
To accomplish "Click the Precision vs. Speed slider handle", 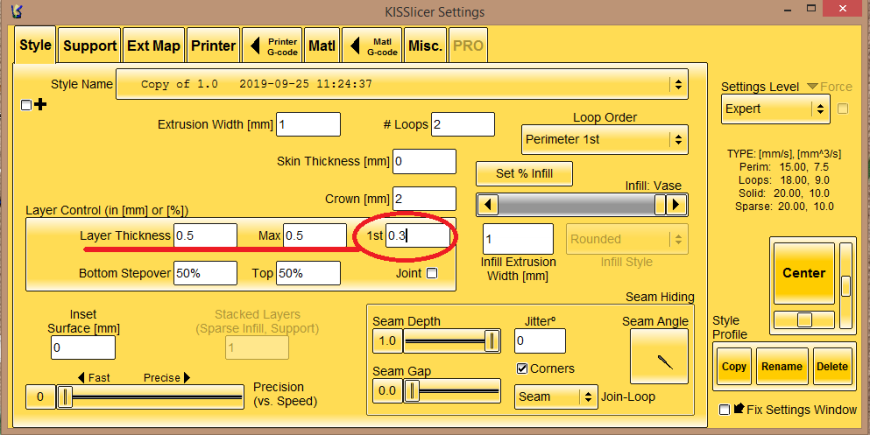I will [x=65, y=397].
